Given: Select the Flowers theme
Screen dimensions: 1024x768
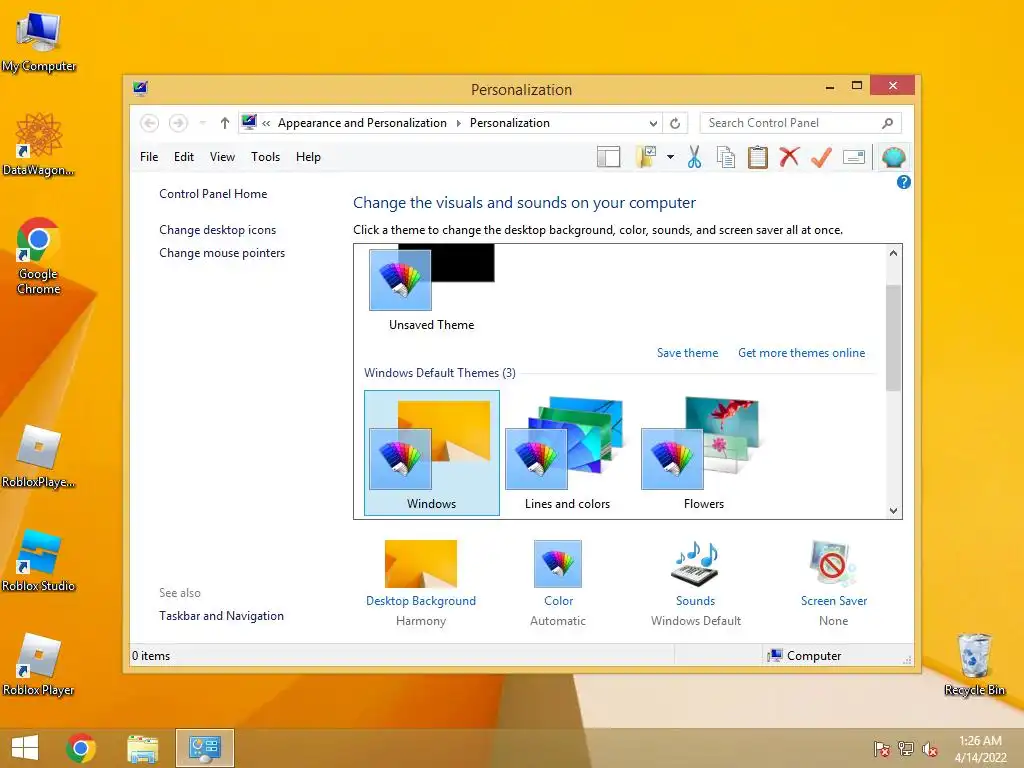Looking at the screenshot, I should pyautogui.click(x=703, y=453).
